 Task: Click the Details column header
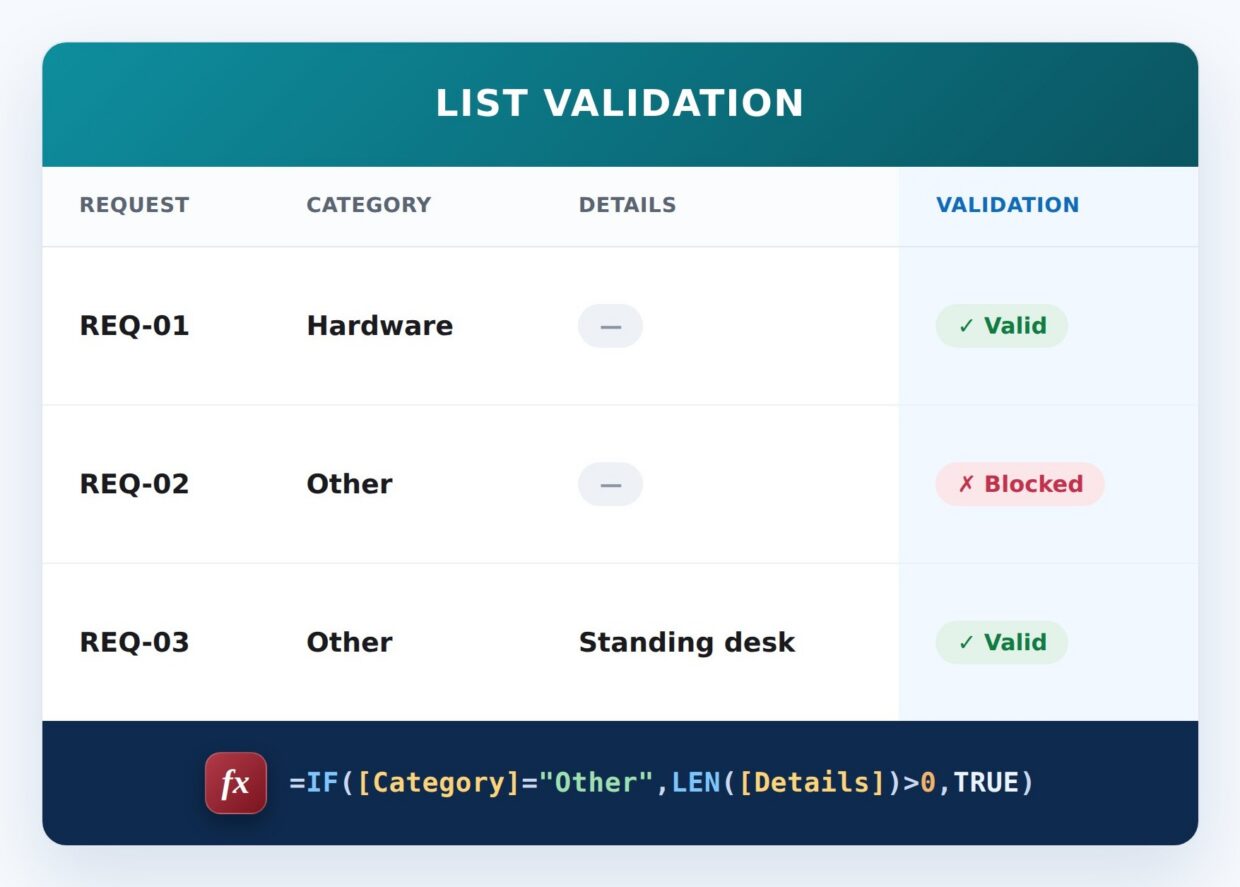tap(627, 205)
